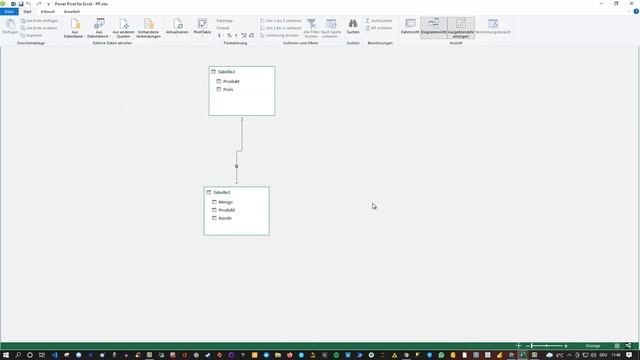Open the Datentyp dropdown
This screenshot has width=640, height=360.
[x=225, y=20]
